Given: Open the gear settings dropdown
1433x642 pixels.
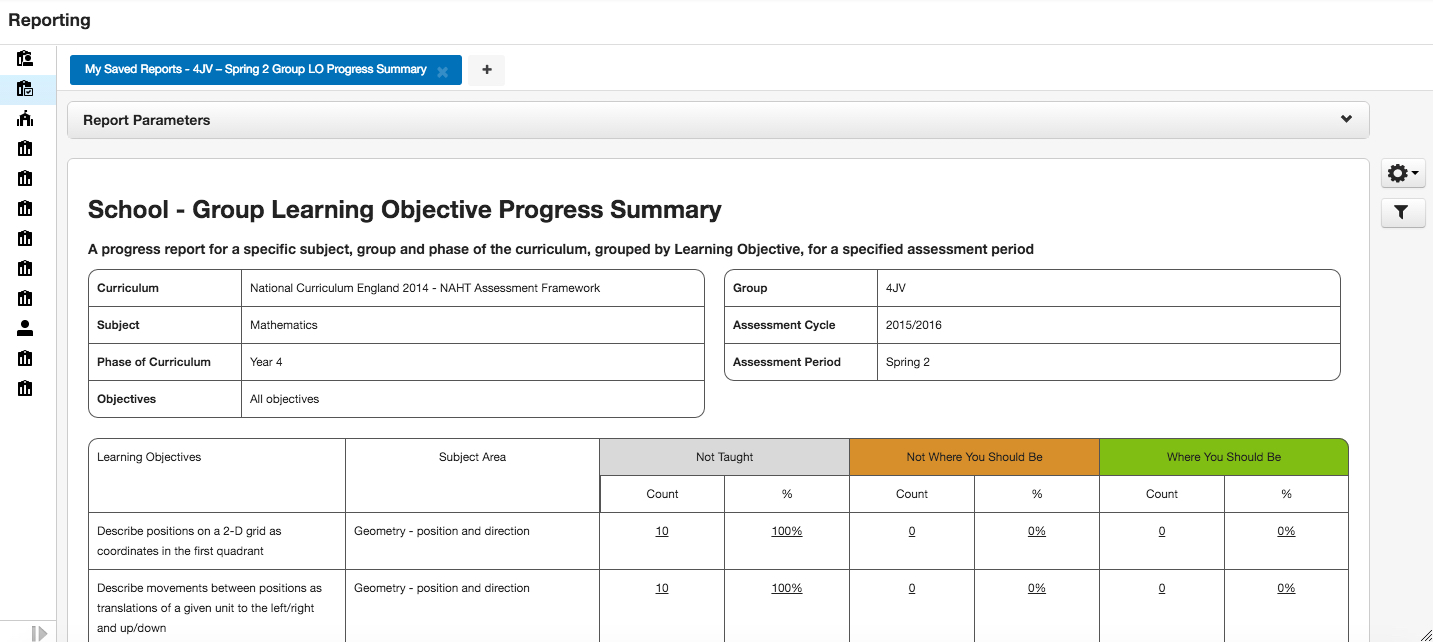Looking at the screenshot, I should pyautogui.click(x=1403, y=173).
